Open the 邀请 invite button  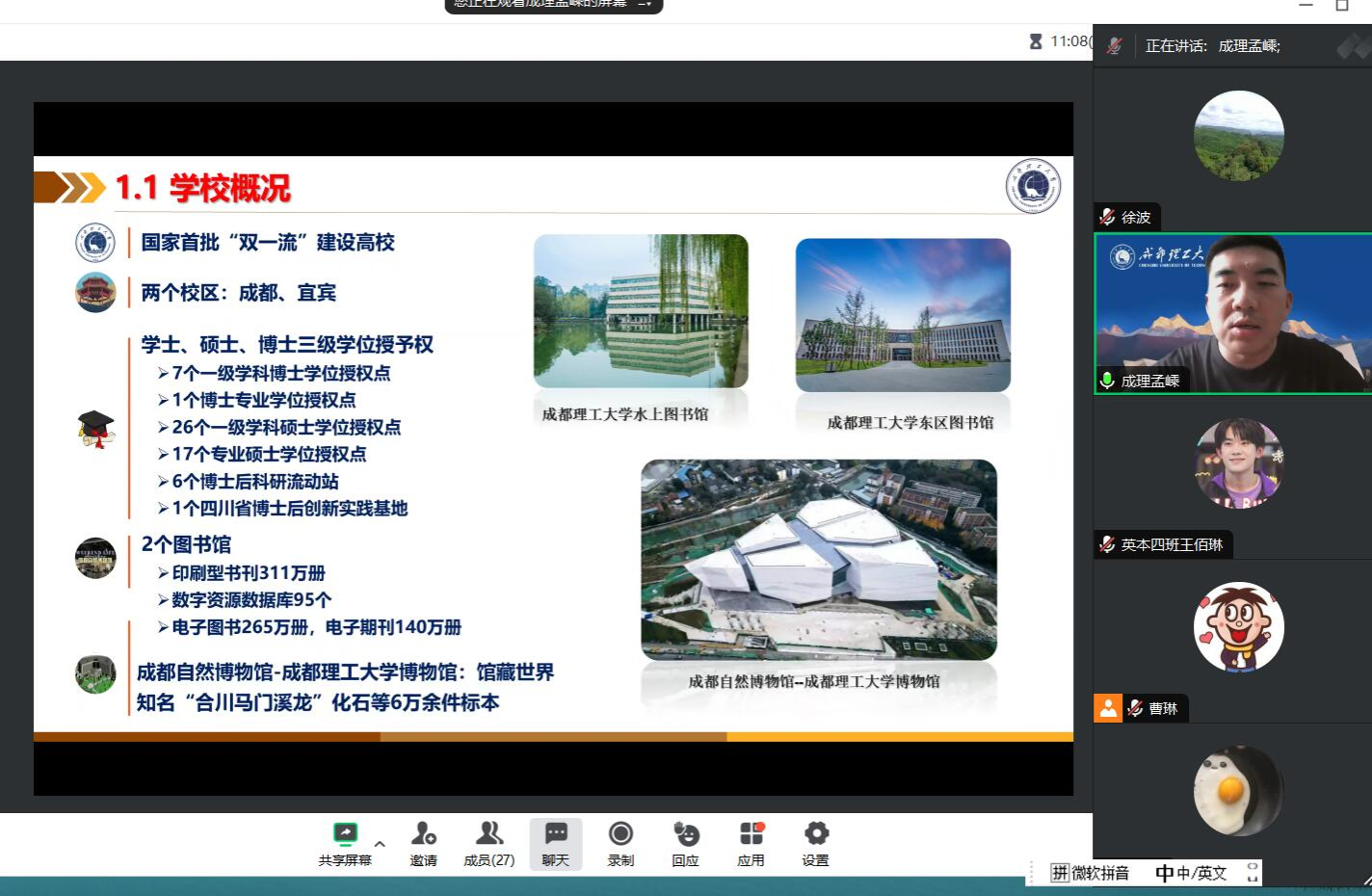pos(424,844)
